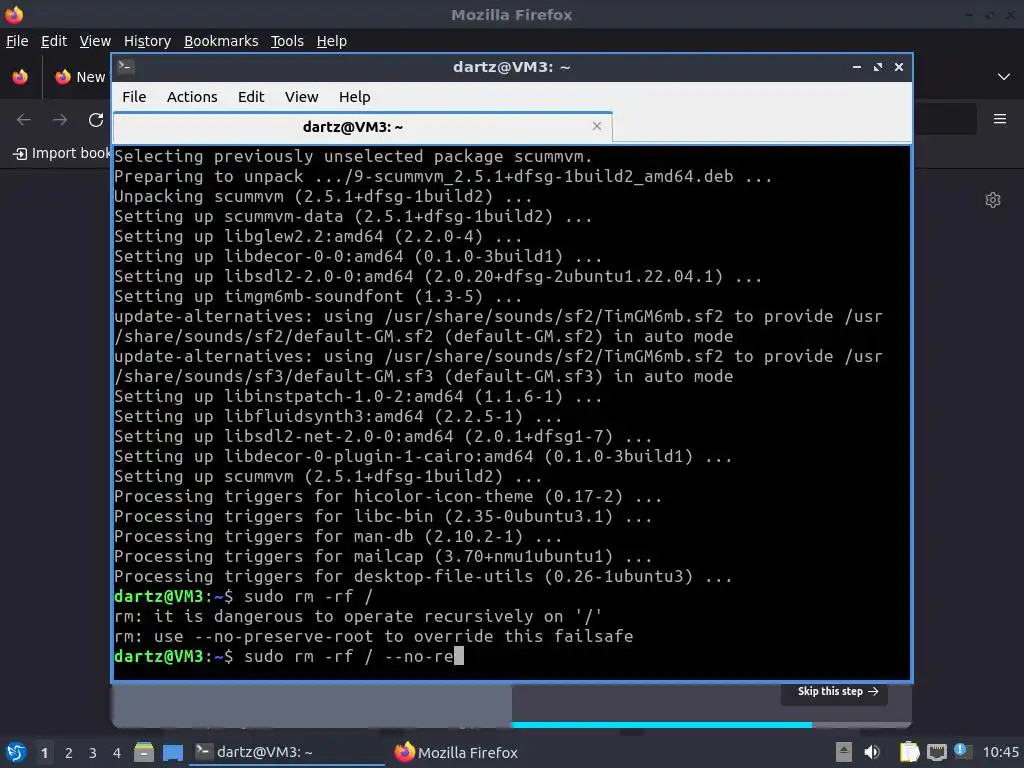1024x768 pixels.
Task: Open the clipboard manager tray icon
Action: click(x=909, y=752)
